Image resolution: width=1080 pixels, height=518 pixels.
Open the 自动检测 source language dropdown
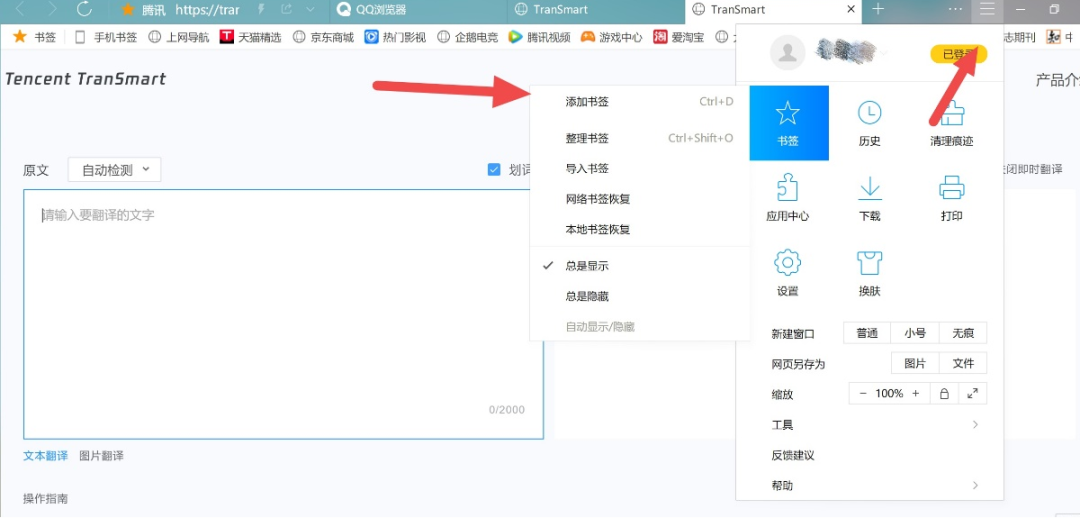(x=114, y=169)
